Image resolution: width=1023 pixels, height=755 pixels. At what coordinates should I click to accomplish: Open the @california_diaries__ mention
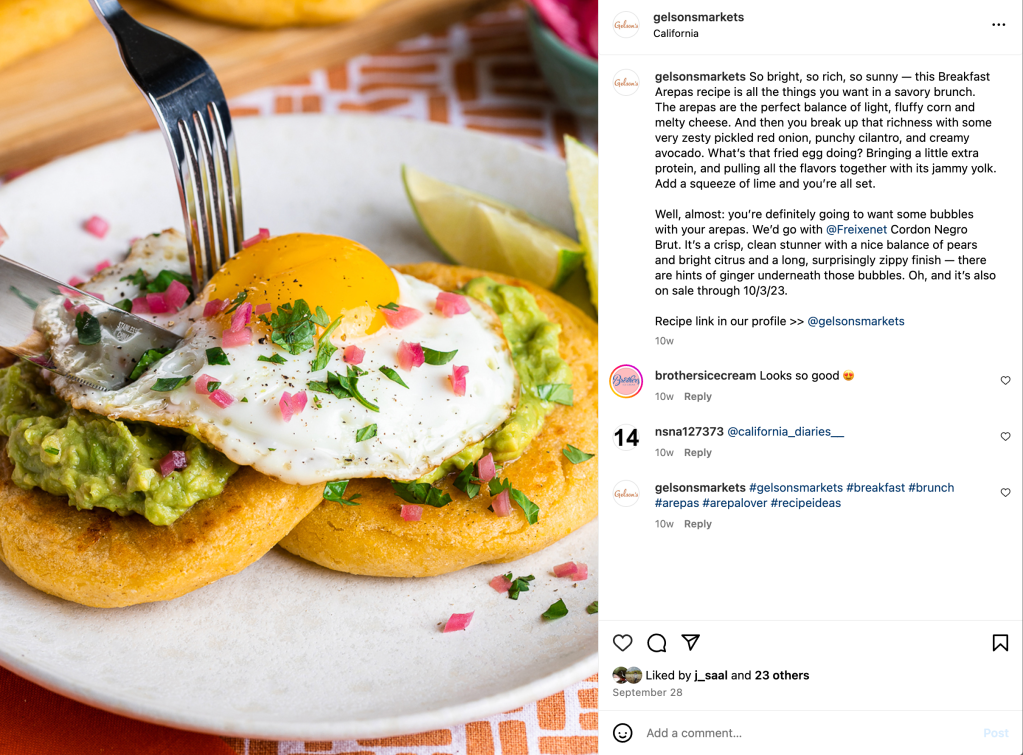point(785,432)
